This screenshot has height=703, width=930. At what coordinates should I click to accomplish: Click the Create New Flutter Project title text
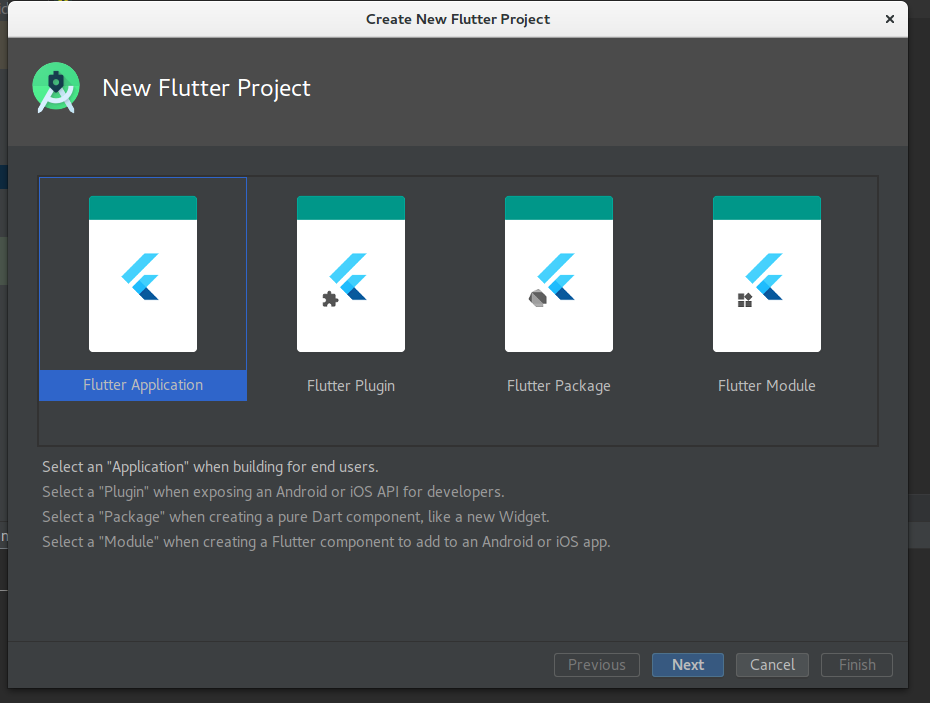458,19
